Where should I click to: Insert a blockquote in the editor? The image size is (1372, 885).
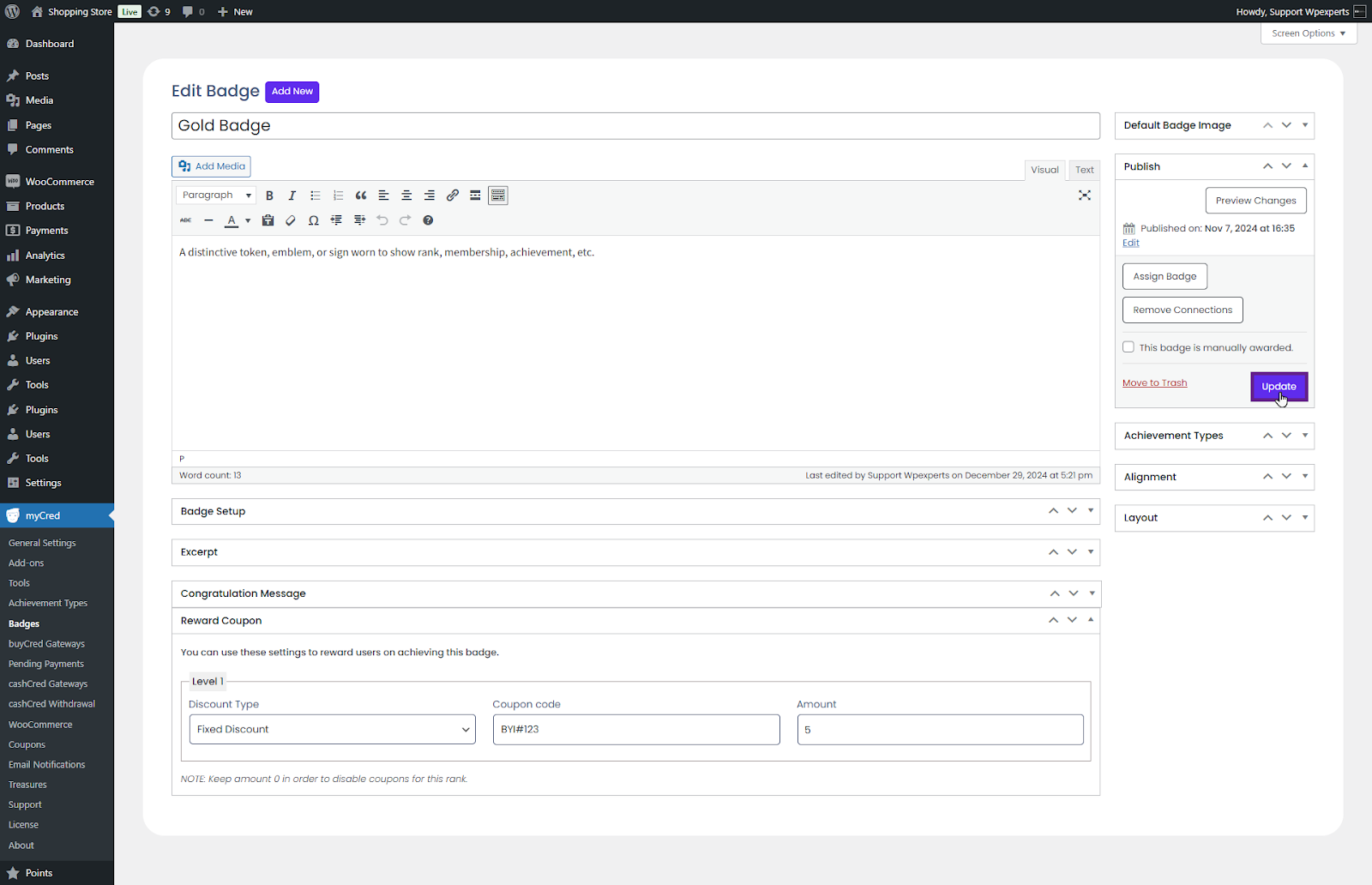click(x=361, y=196)
